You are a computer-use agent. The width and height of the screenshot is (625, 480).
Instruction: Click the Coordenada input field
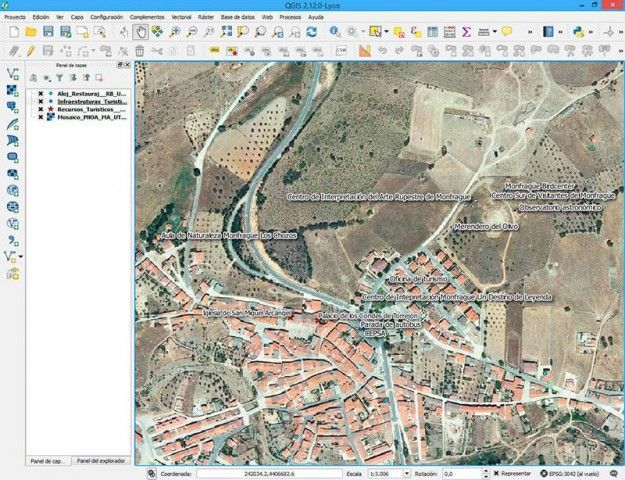tap(269, 474)
